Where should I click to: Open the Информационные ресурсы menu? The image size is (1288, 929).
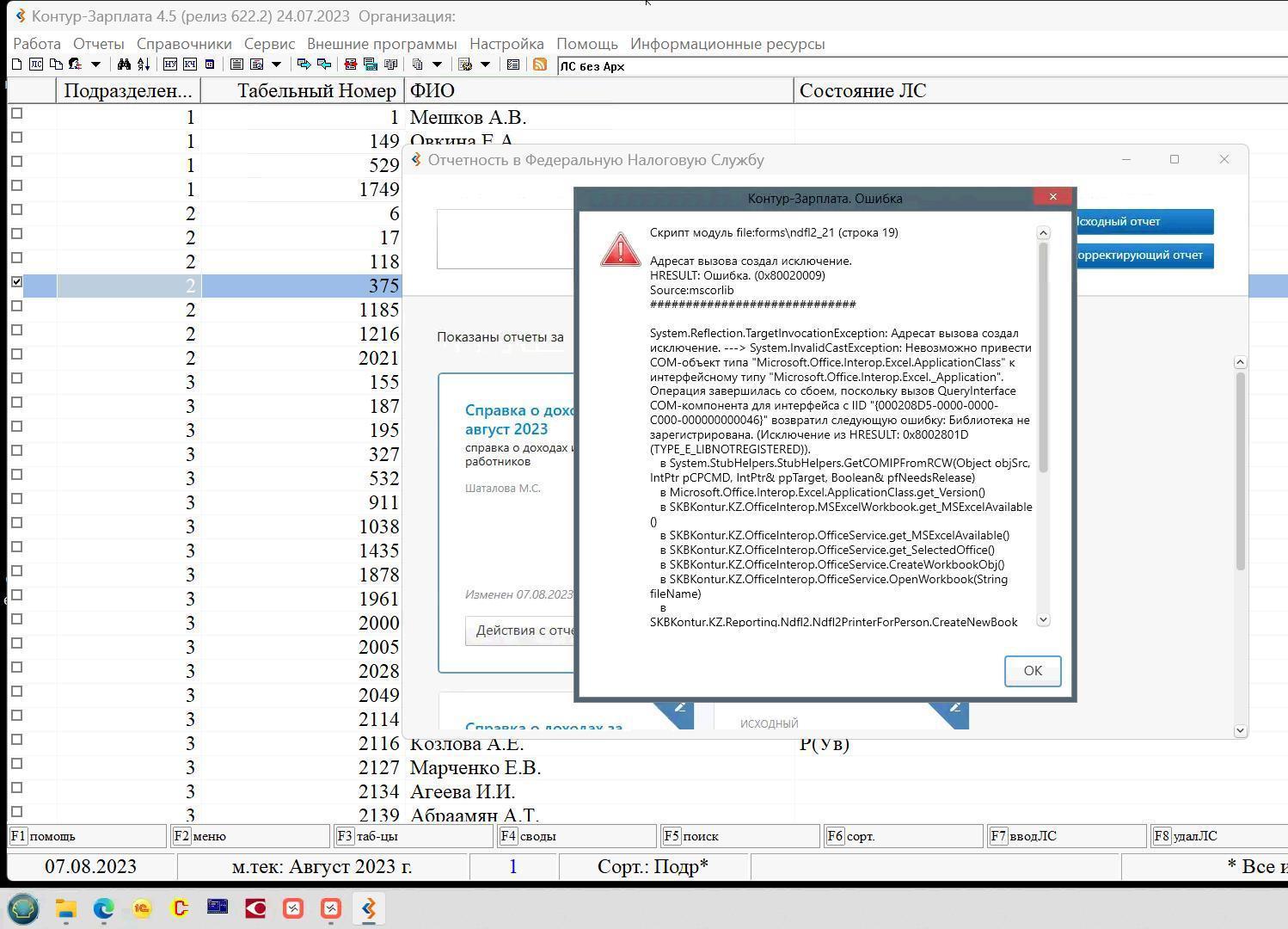point(727,44)
